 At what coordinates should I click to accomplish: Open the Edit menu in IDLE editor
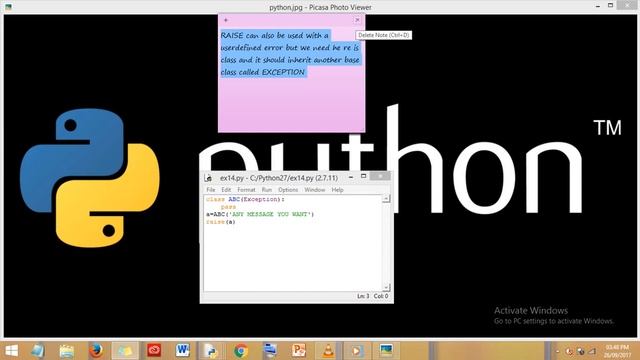pyautogui.click(x=226, y=190)
